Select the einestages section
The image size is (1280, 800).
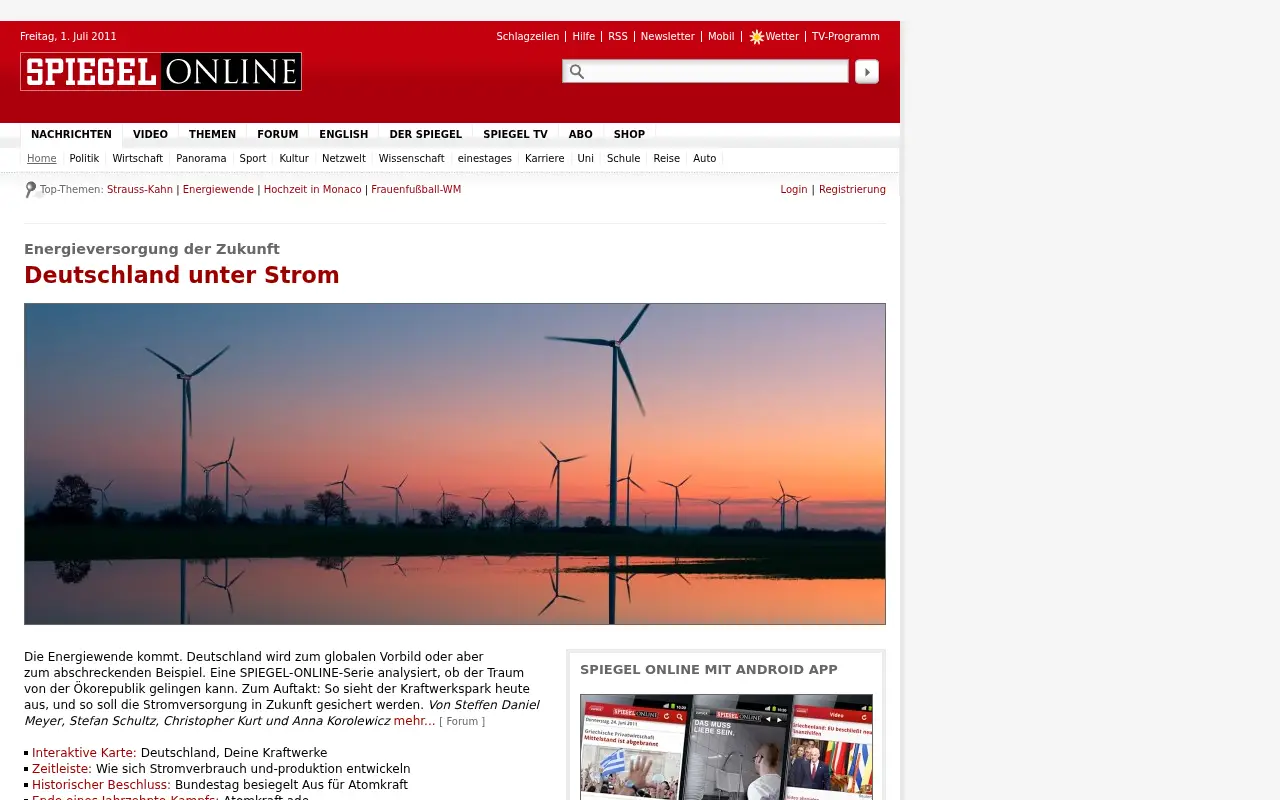tap(485, 159)
